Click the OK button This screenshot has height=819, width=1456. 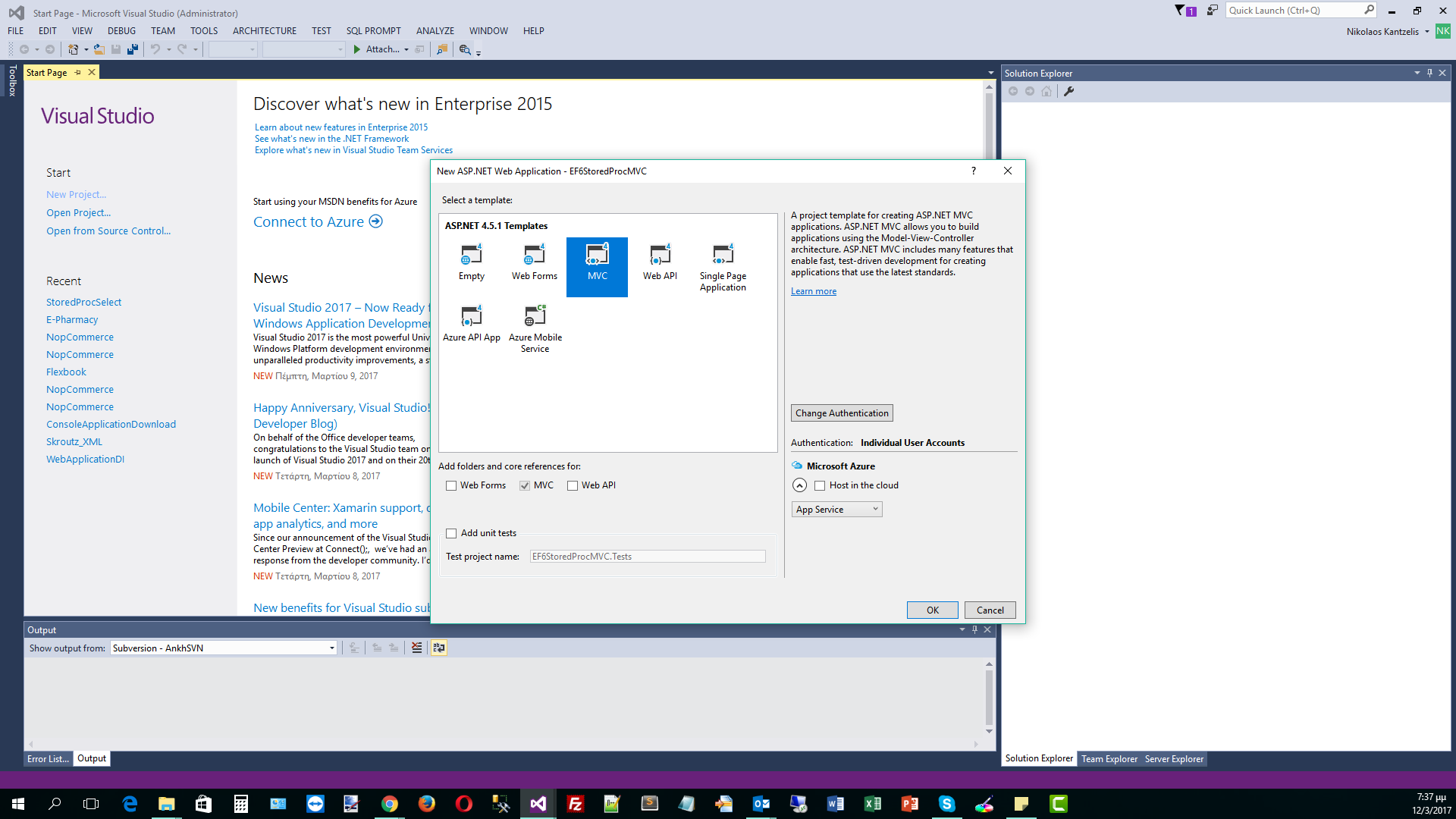coord(932,610)
